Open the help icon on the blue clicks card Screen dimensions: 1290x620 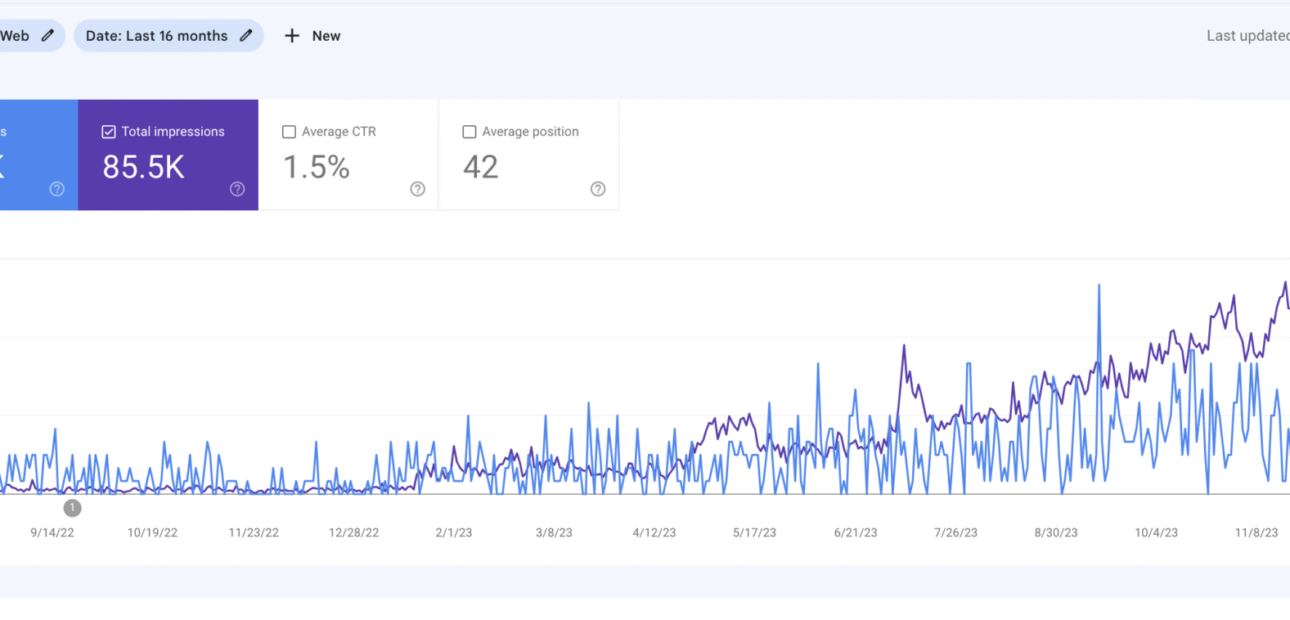tap(57, 189)
